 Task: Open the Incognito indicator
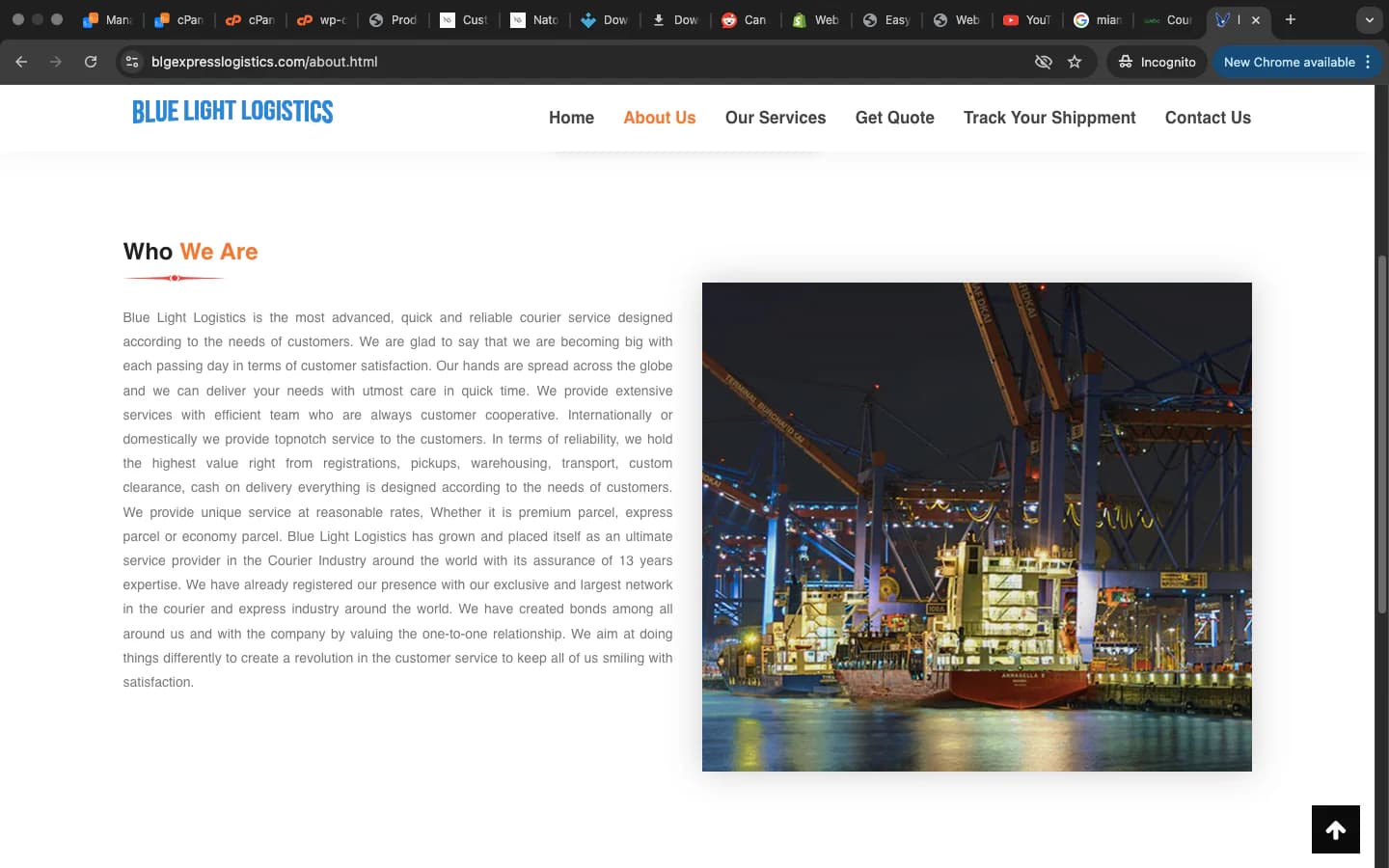pyautogui.click(x=1157, y=62)
